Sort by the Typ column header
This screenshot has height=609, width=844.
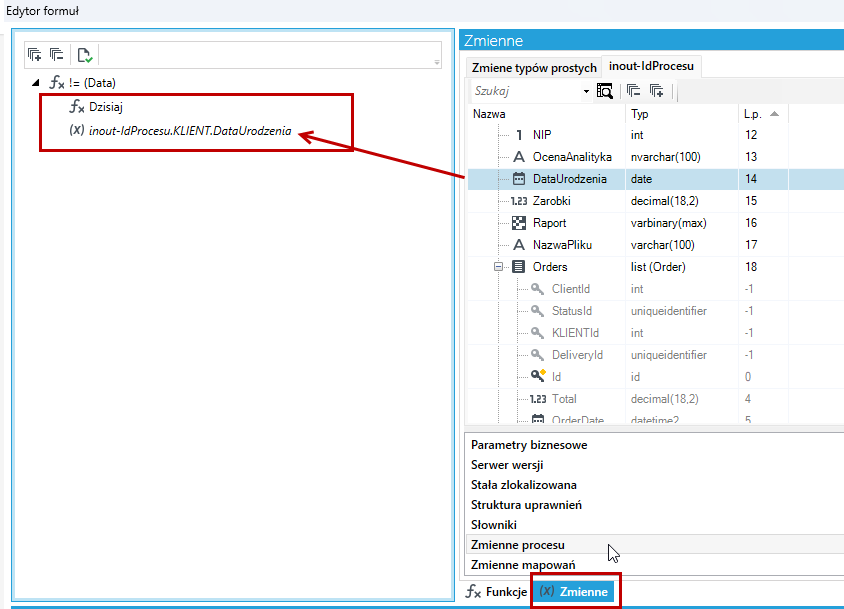click(x=681, y=114)
